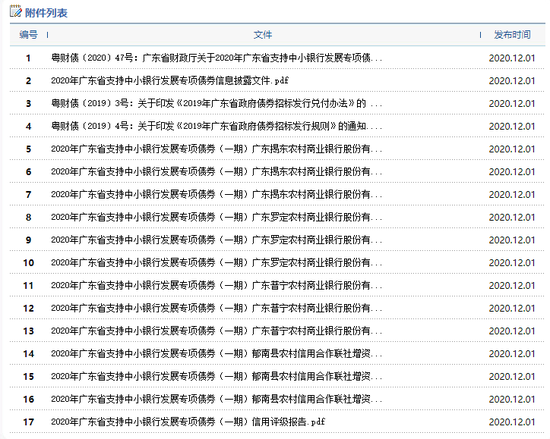This screenshot has width=550, height=439.
Task: Click the 2020.12.01 date in row 15
Action: (512, 377)
